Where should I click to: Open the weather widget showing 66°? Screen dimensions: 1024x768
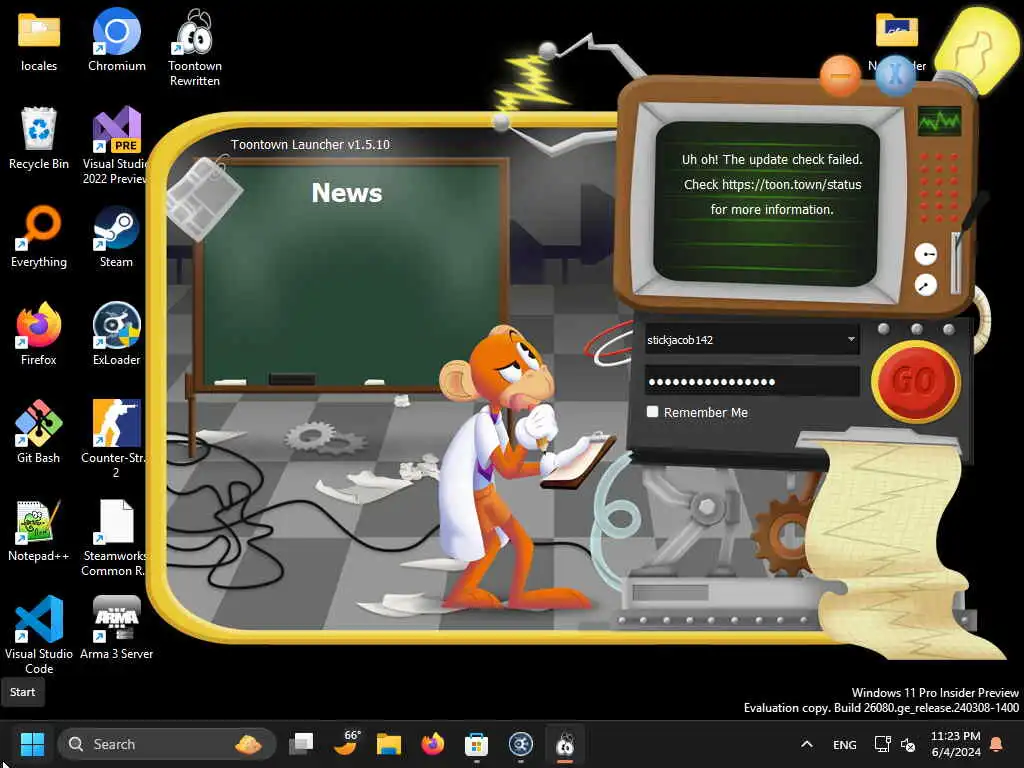[347, 744]
